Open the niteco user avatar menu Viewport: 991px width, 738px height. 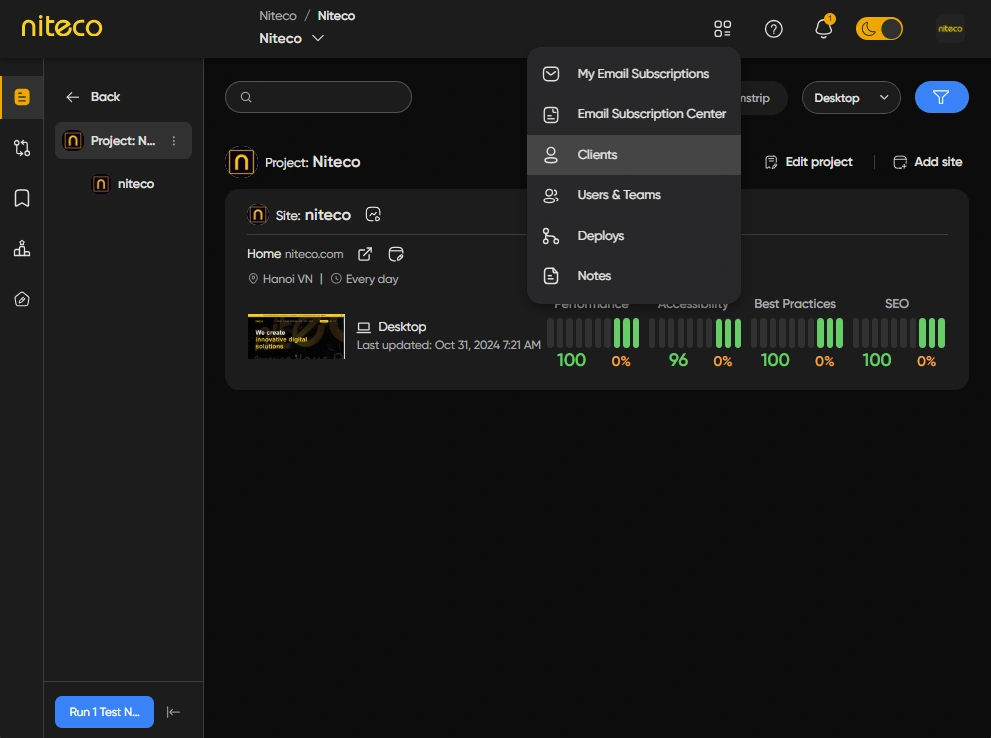pos(950,29)
